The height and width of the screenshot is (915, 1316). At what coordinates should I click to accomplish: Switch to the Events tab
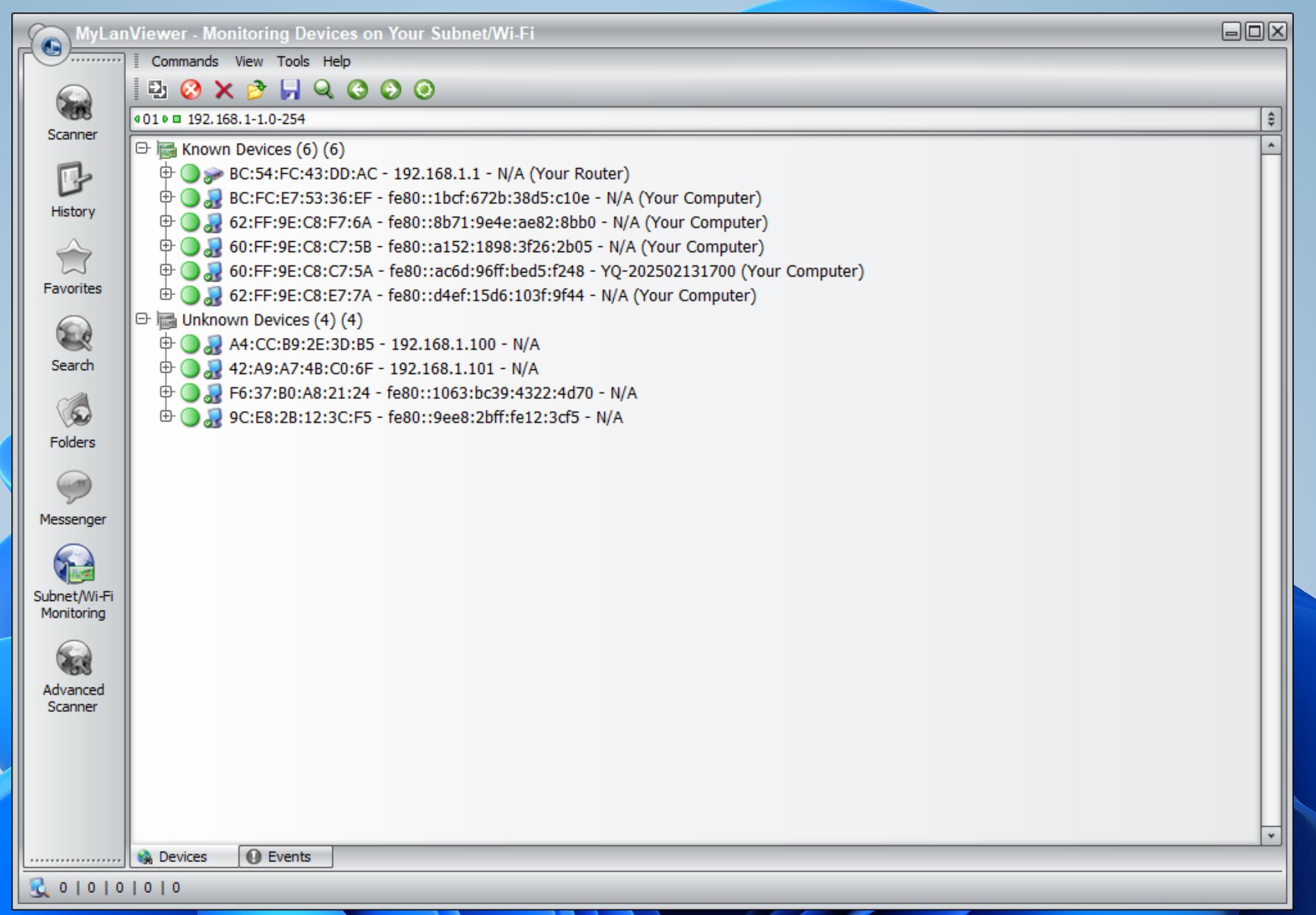pyautogui.click(x=285, y=856)
